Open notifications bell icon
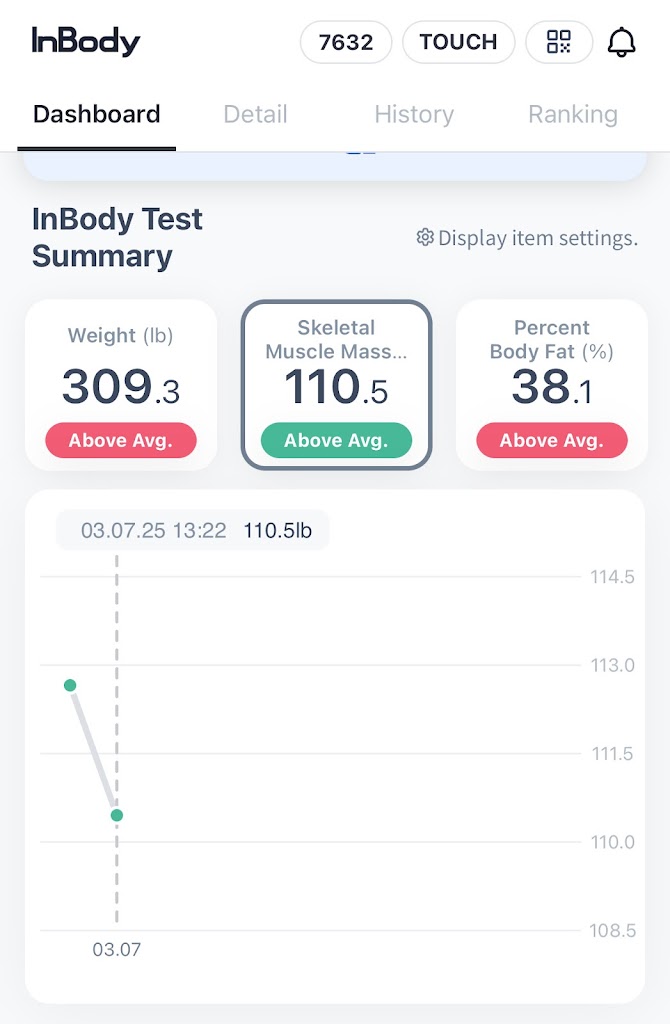Image resolution: width=670 pixels, height=1024 pixels. 622,42
